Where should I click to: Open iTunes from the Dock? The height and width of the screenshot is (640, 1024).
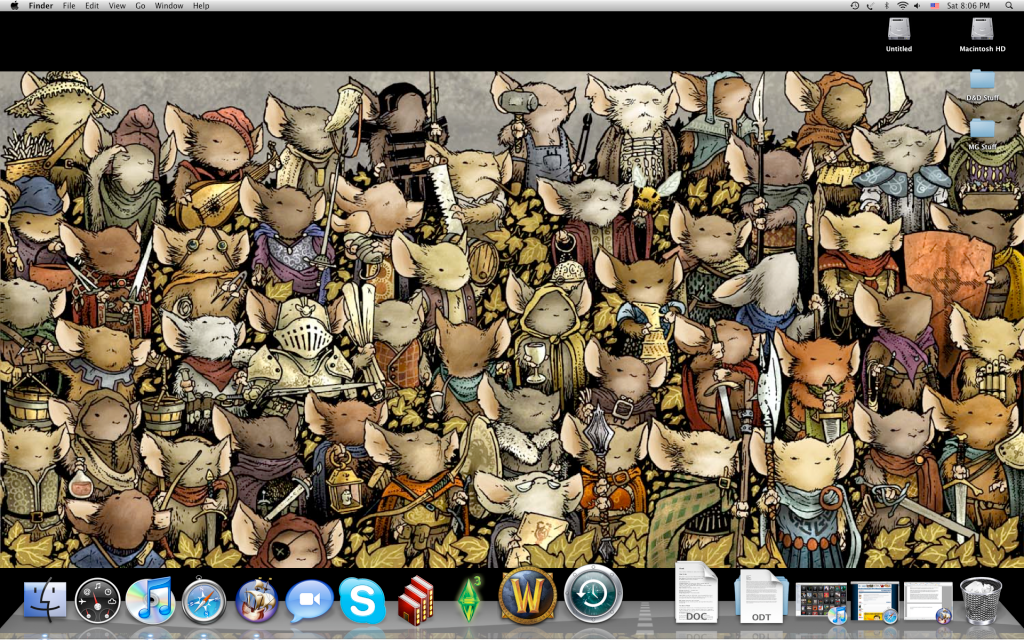coord(150,600)
